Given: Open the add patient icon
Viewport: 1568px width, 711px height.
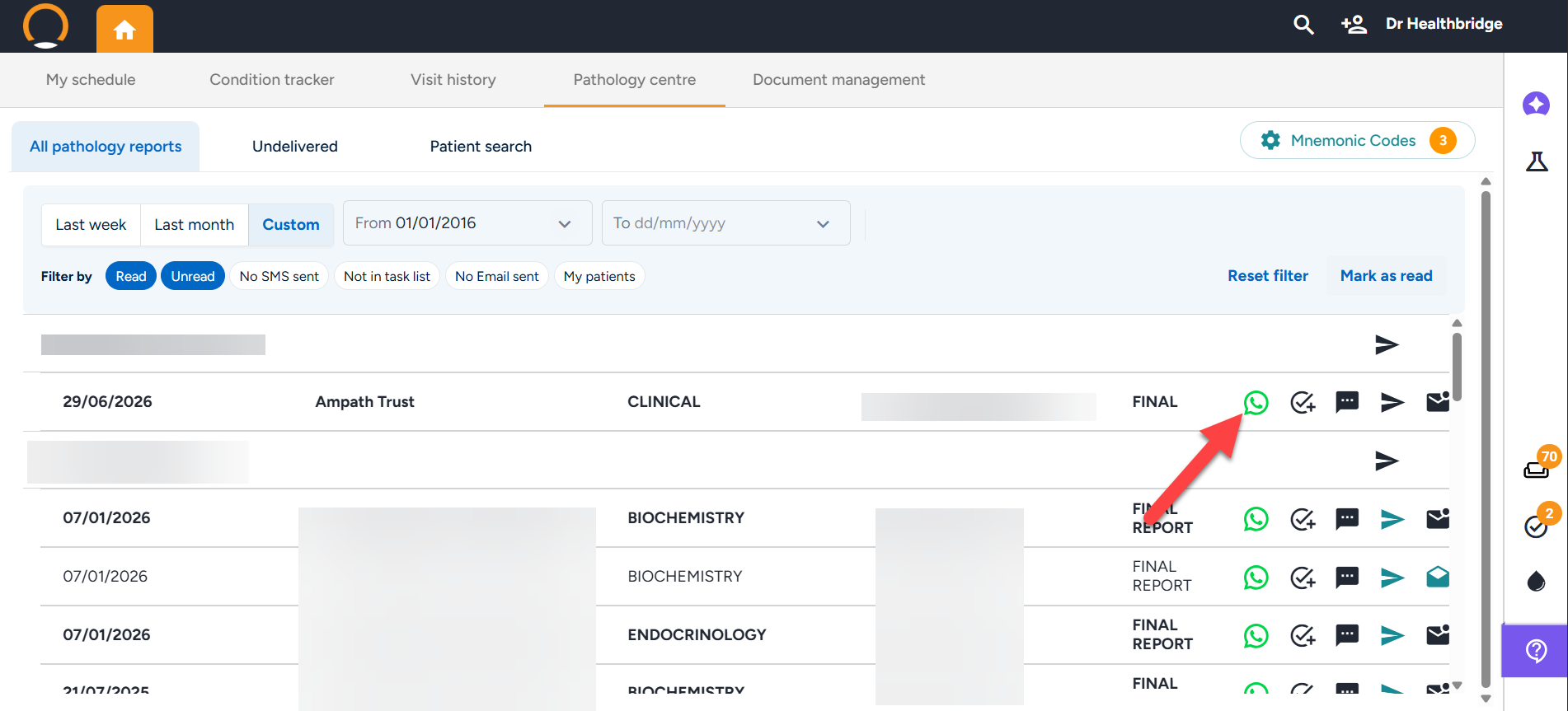Looking at the screenshot, I should (x=1354, y=25).
